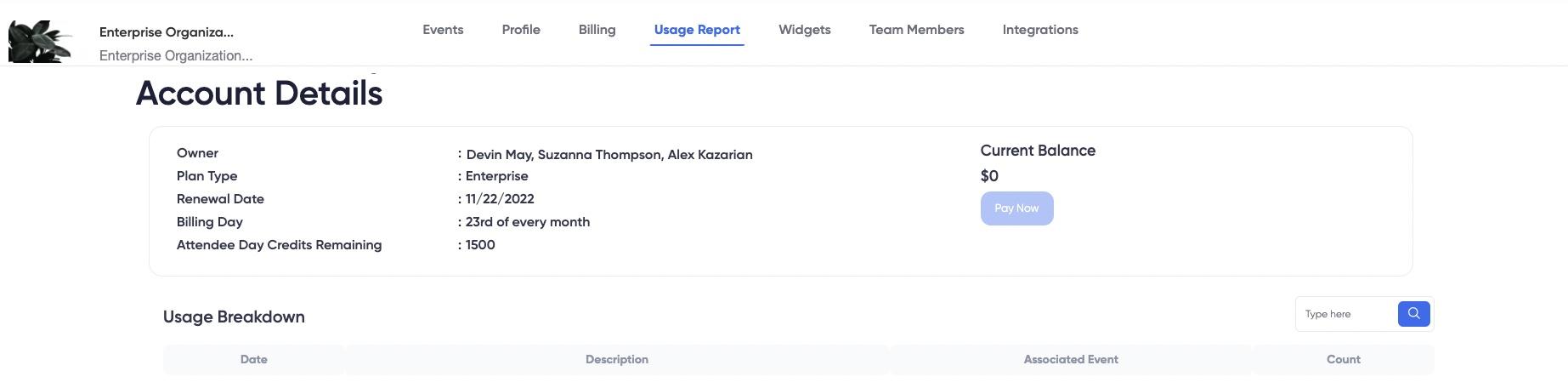1568x388 pixels.
Task: Select the Usage Report tab
Action: click(697, 30)
